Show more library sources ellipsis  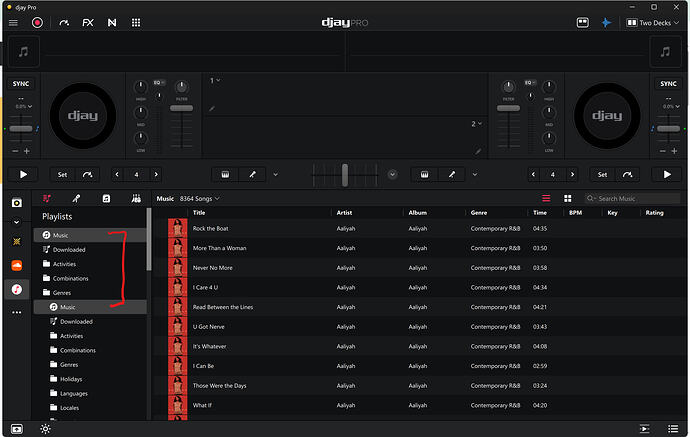click(x=17, y=312)
